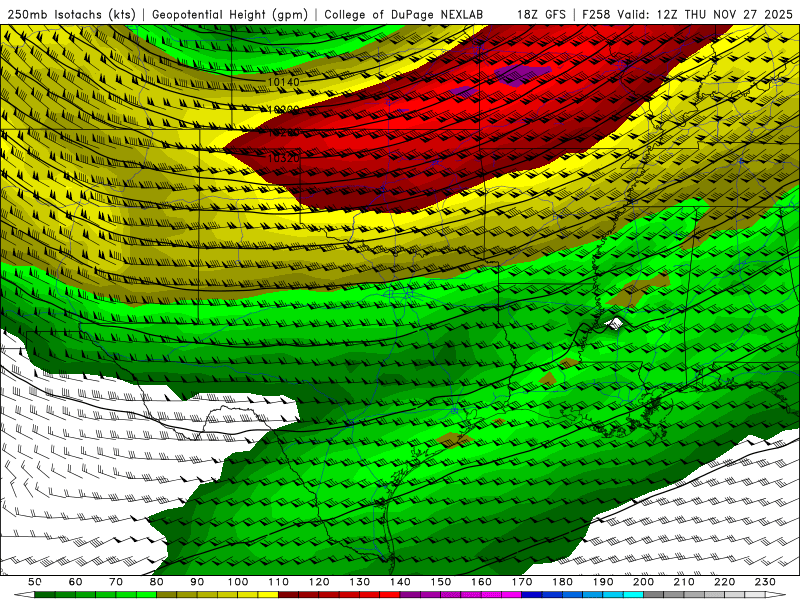Select the "Geopotential Height (gpm)" header label
The width and height of the screenshot is (800, 600).
[x=230, y=14]
